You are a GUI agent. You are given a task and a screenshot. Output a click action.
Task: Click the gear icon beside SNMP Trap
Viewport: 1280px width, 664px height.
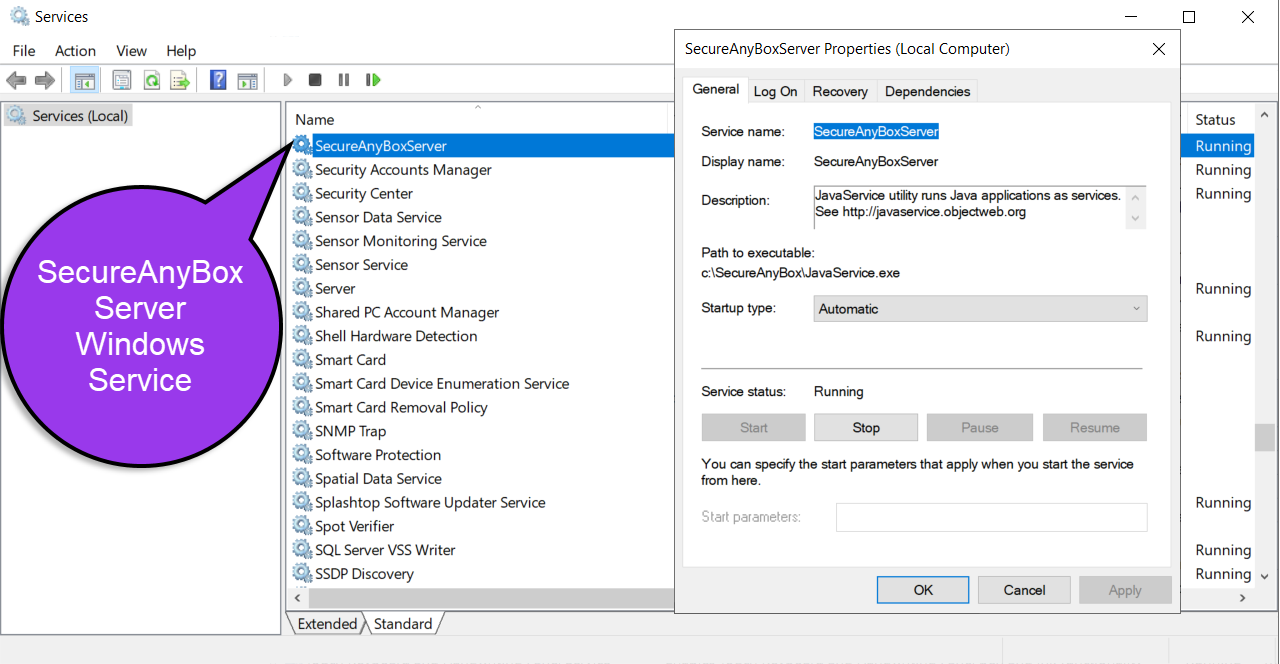[302, 431]
